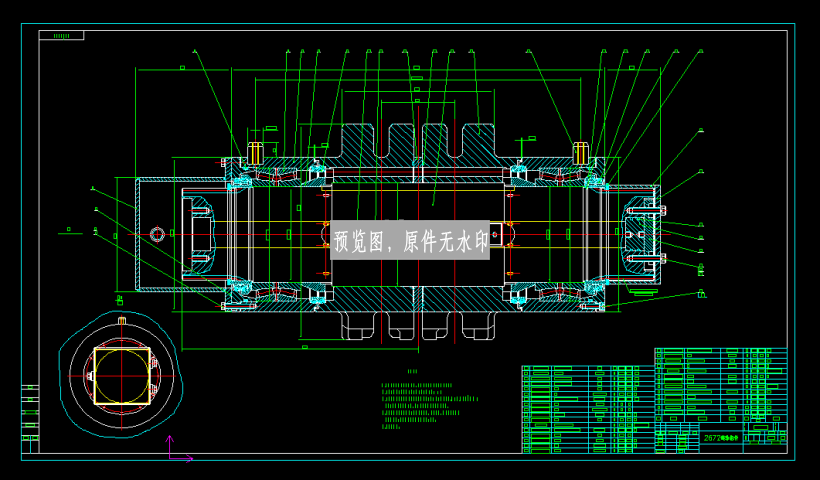Select the yellow bolt on the upper-left flange
Image resolution: width=820 pixels, height=480 pixels.
[254, 153]
